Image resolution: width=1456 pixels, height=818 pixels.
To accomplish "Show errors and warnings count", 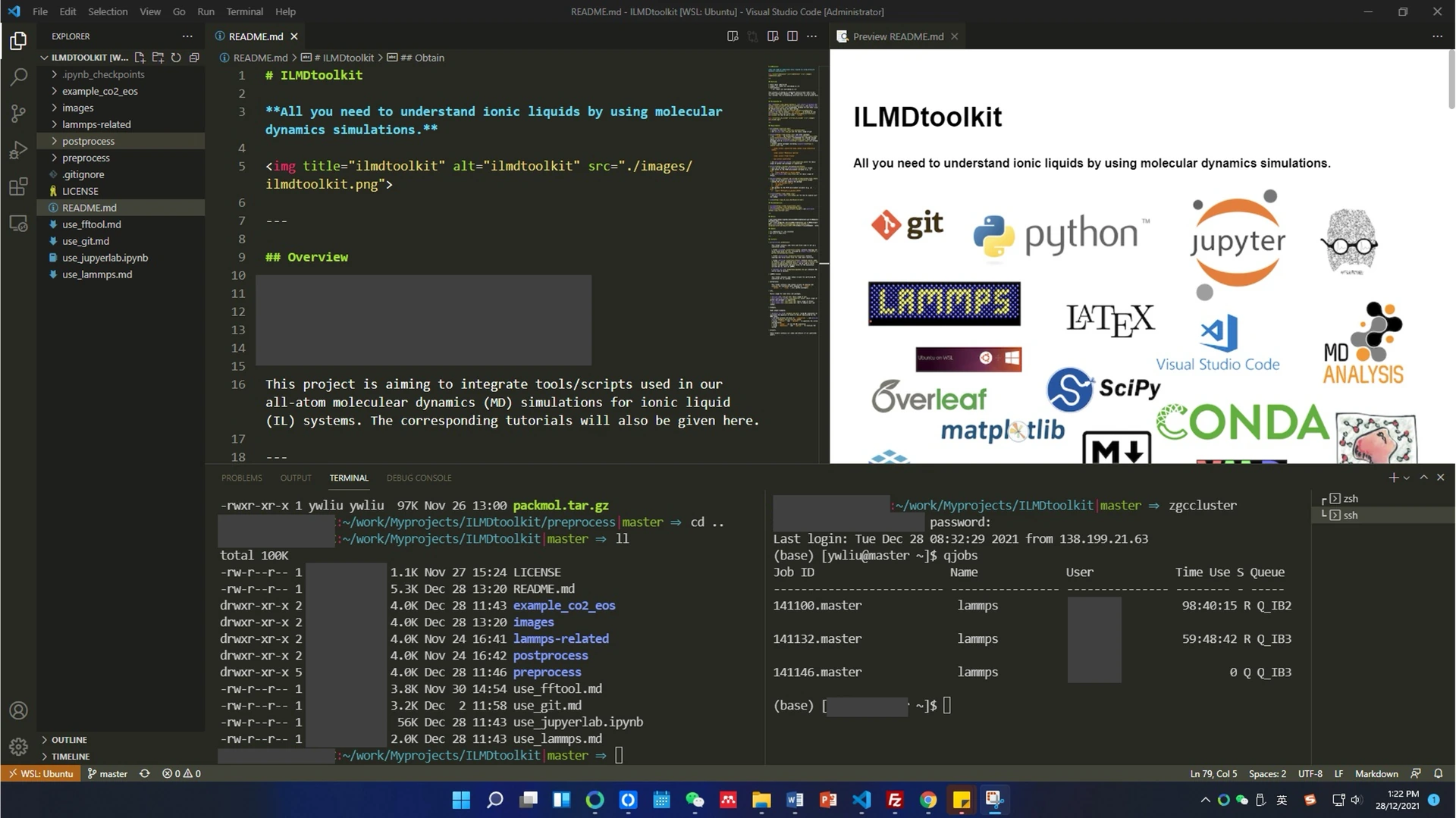I will [x=181, y=774].
